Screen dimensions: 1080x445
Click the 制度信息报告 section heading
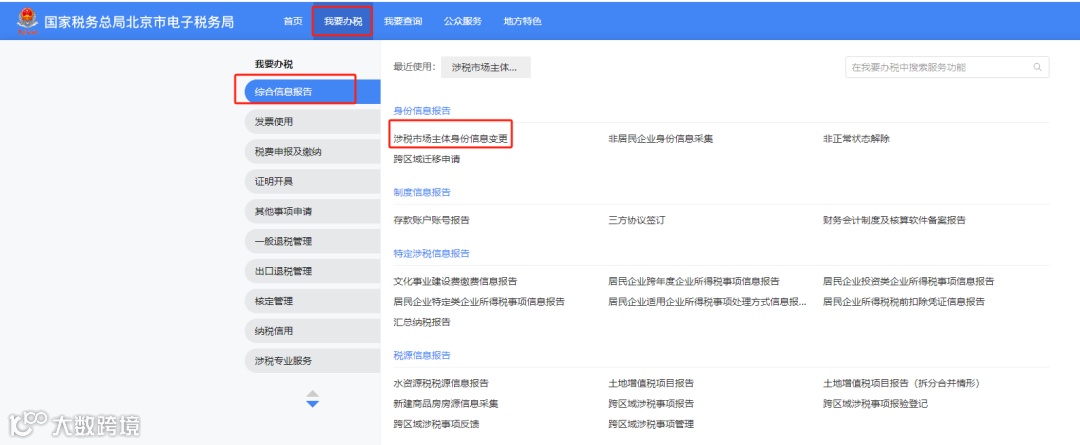(422, 192)
